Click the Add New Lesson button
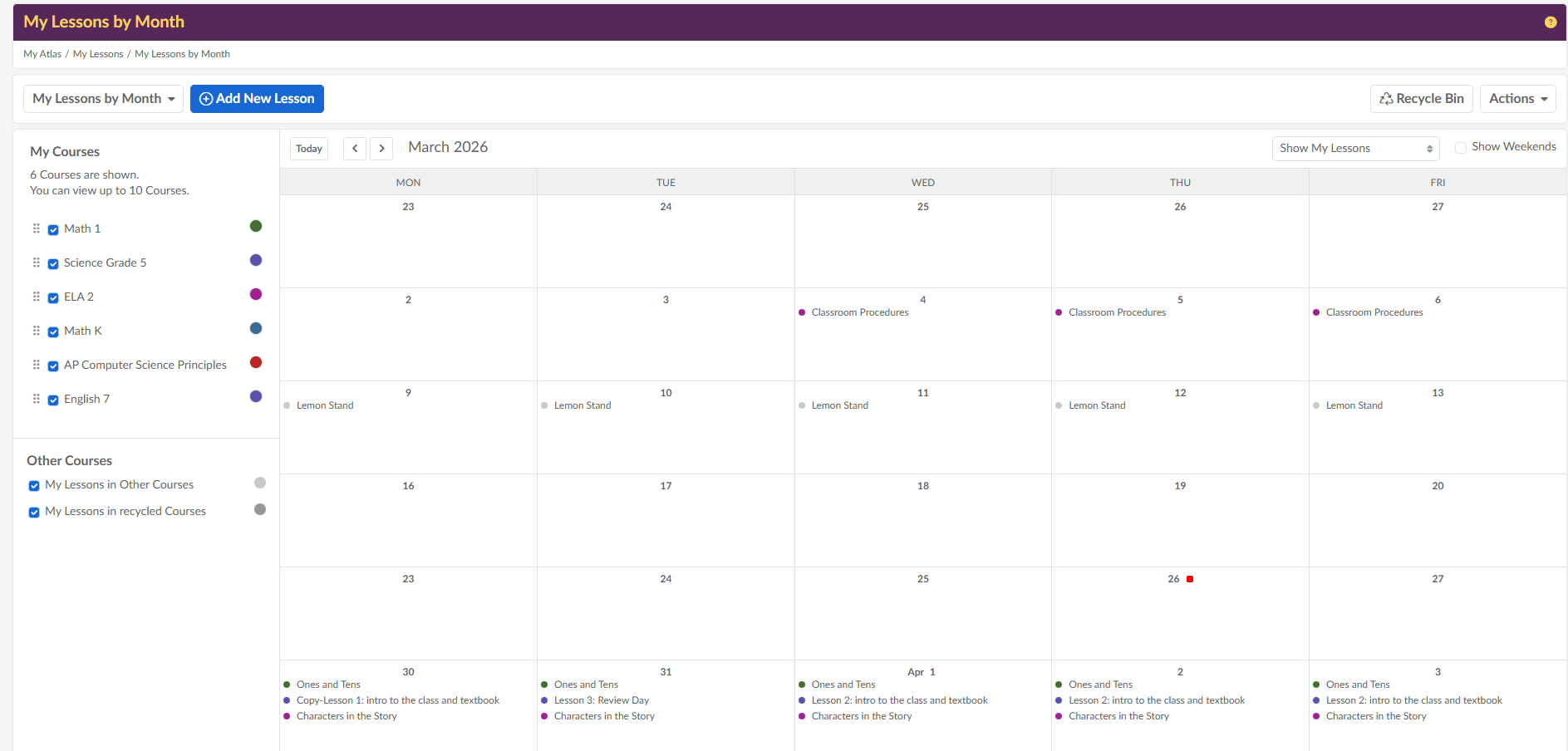1568x751 pixels. (x=257, y=99)
